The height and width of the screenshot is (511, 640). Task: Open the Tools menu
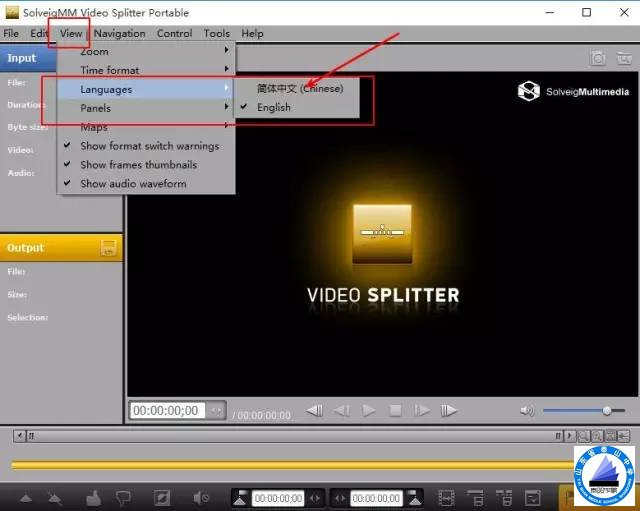click(x=217, y=33)
